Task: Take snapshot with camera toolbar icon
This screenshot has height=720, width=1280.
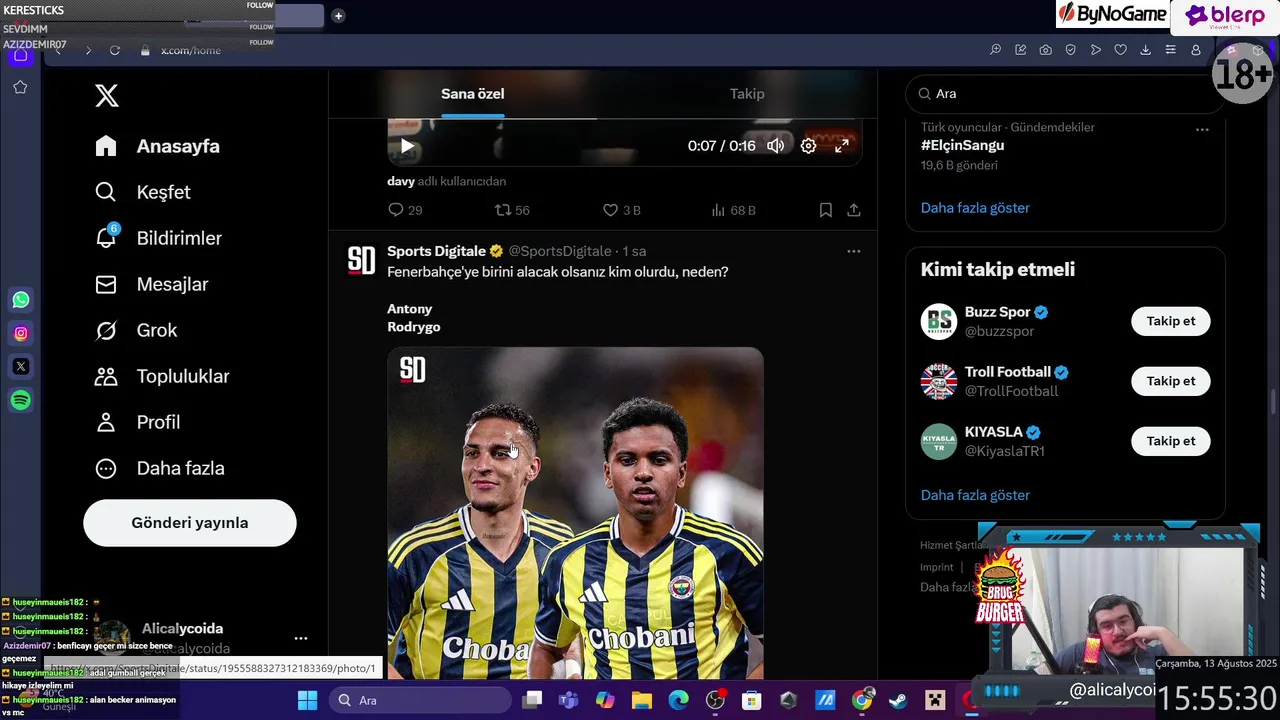Action: [1045, 50]
